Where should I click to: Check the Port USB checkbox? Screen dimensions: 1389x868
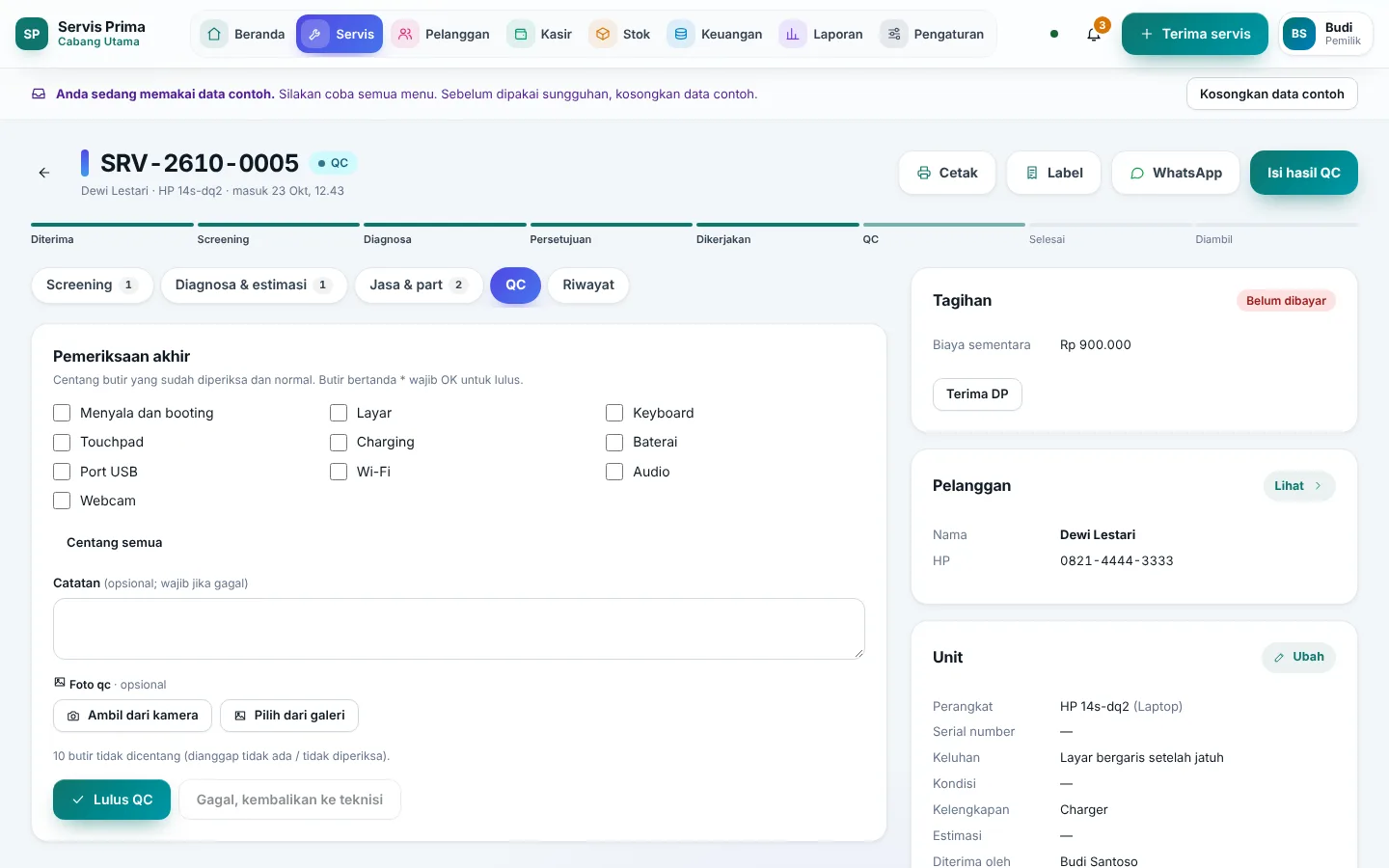(62, 472)
